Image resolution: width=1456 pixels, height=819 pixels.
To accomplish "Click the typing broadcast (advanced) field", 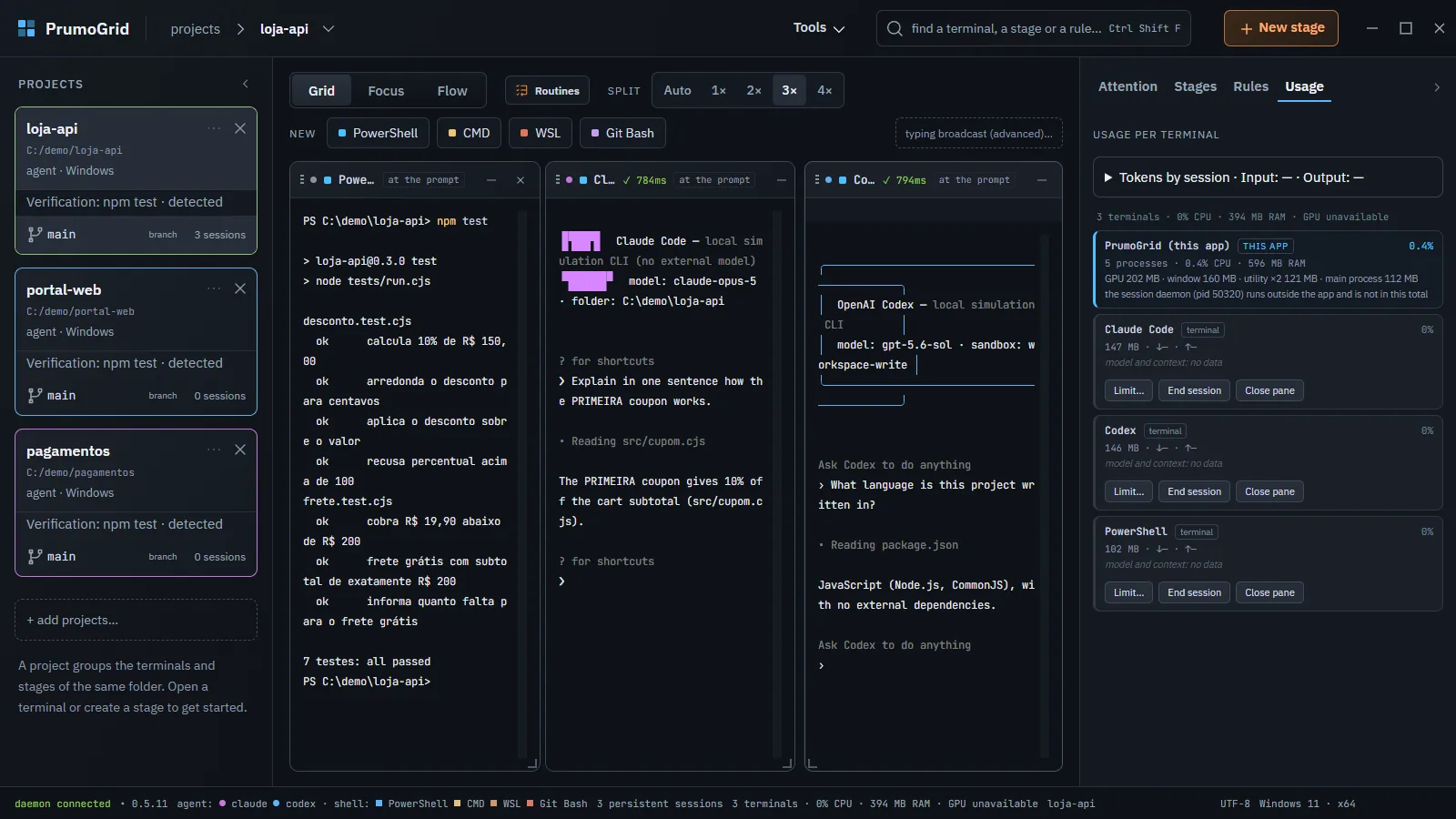I will click(979, 134).
